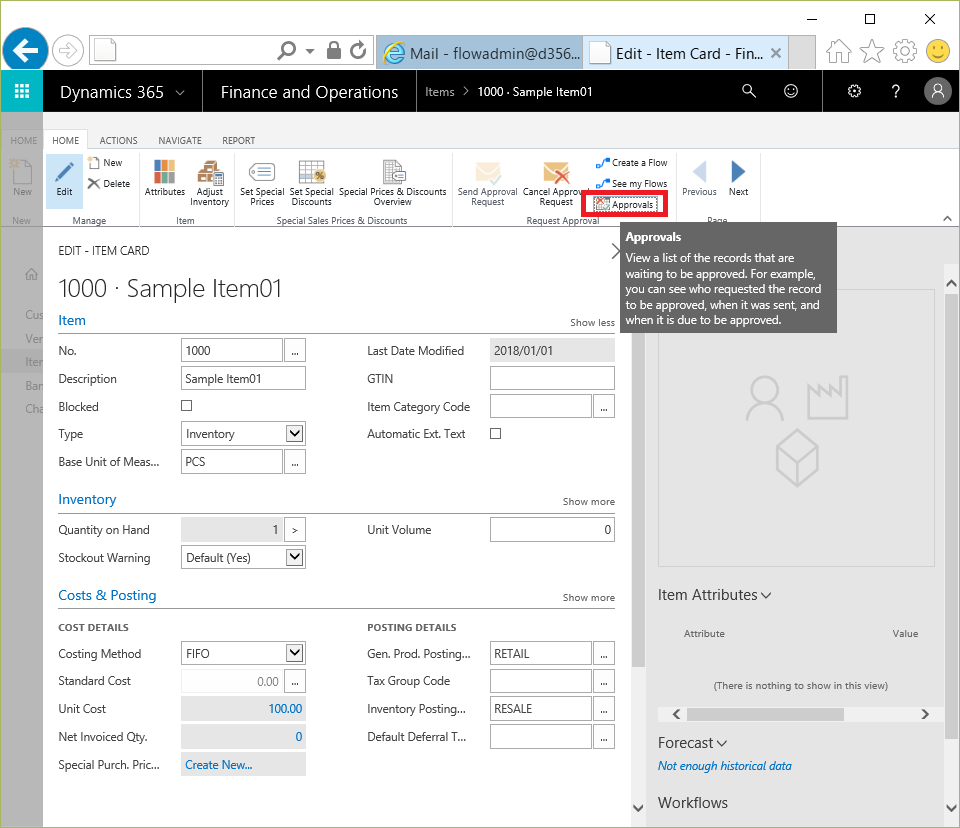Click the Create New... link
Viewport: 960px width, 828px height.
(219, 765)
